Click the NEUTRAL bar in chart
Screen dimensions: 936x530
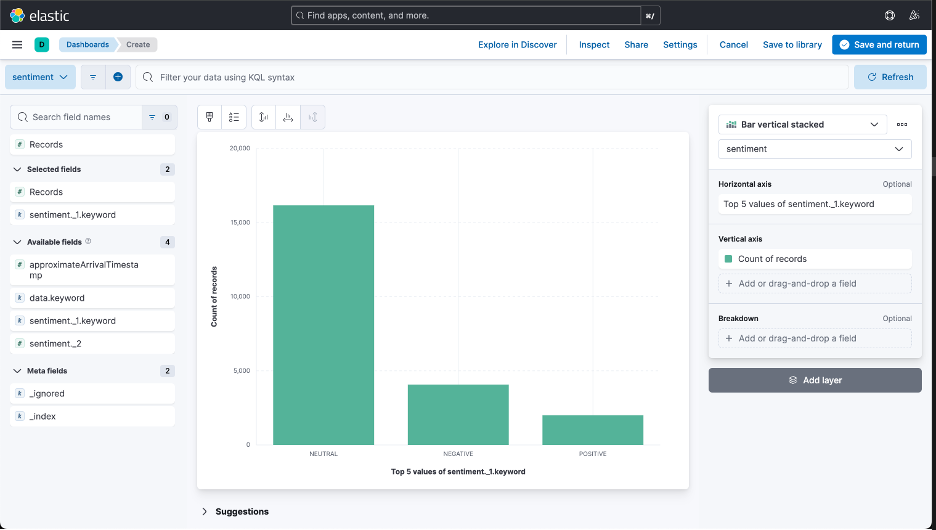click(x=324, y=325)
